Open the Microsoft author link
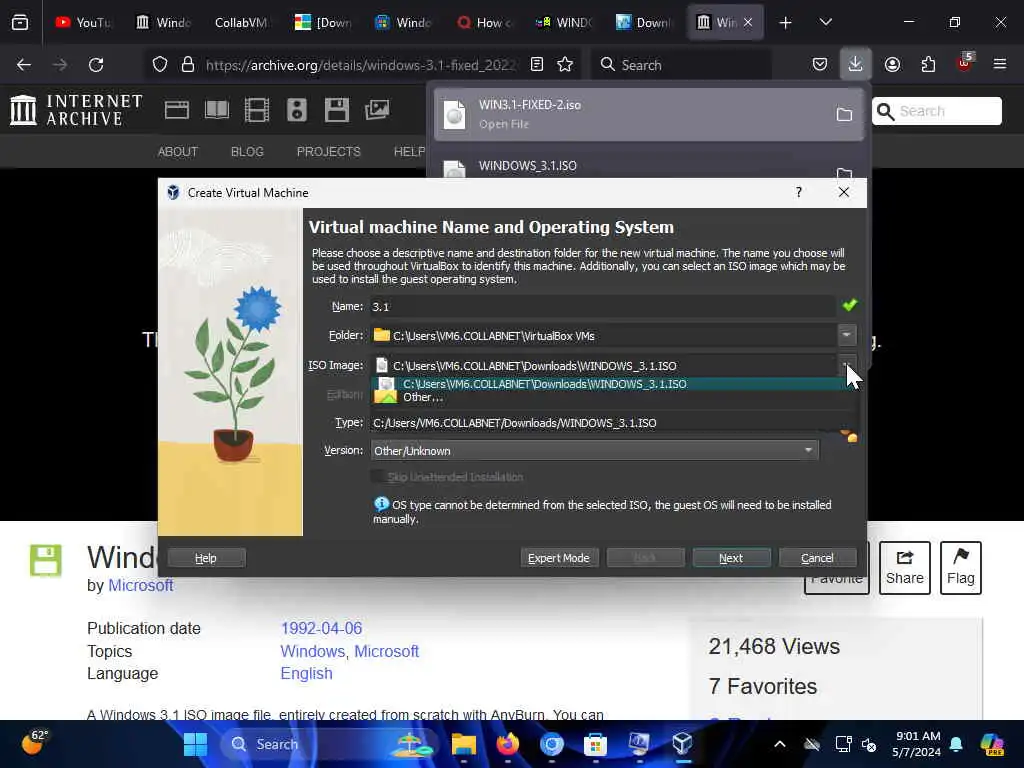This screenshot has height=768, width=1024. point(140,585)
